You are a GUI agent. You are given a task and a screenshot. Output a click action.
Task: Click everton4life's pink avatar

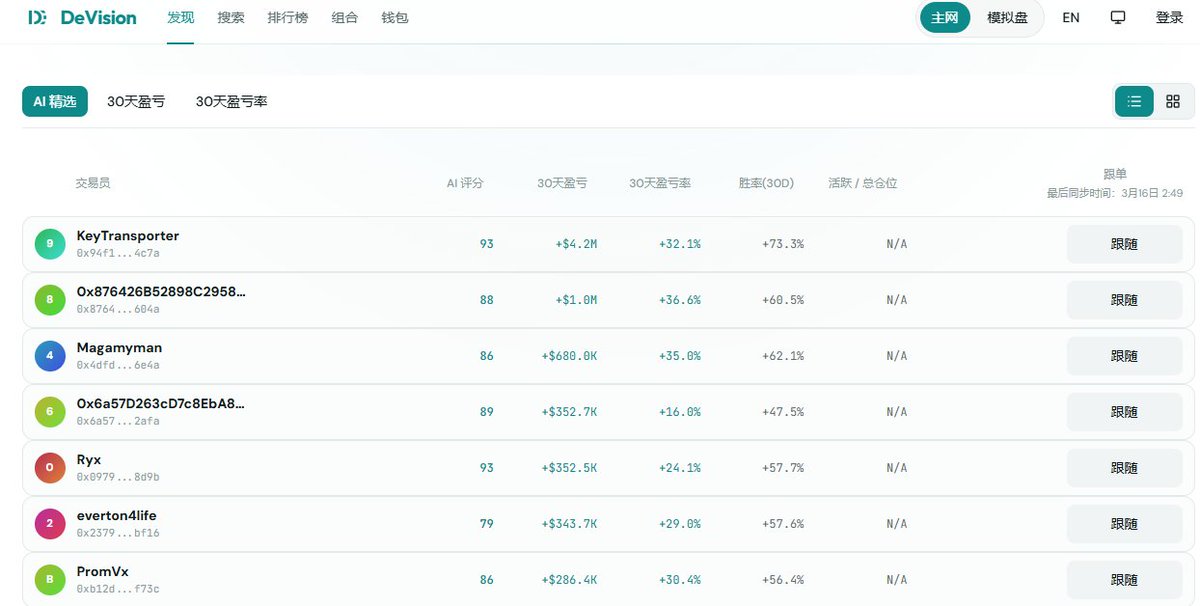[x=50, y=524]
